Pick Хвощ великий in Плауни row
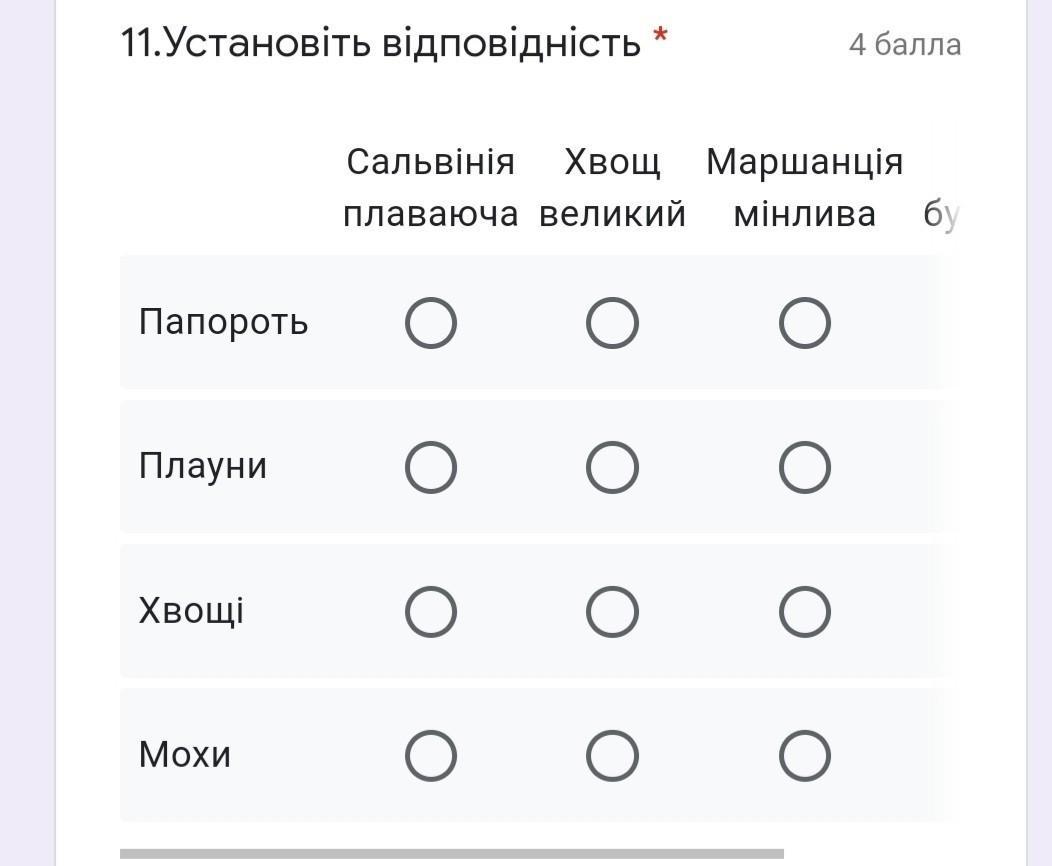This screenshot has width=1052, height=866. point(612,467)
